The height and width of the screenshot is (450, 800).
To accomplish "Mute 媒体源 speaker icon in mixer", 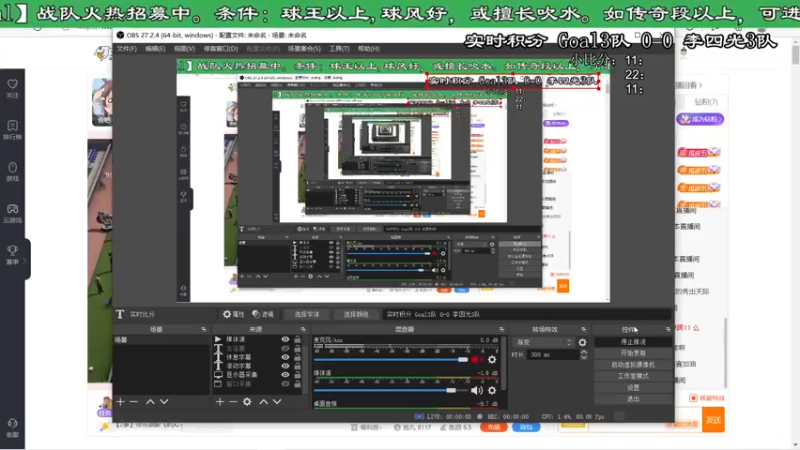I will 477,390.
